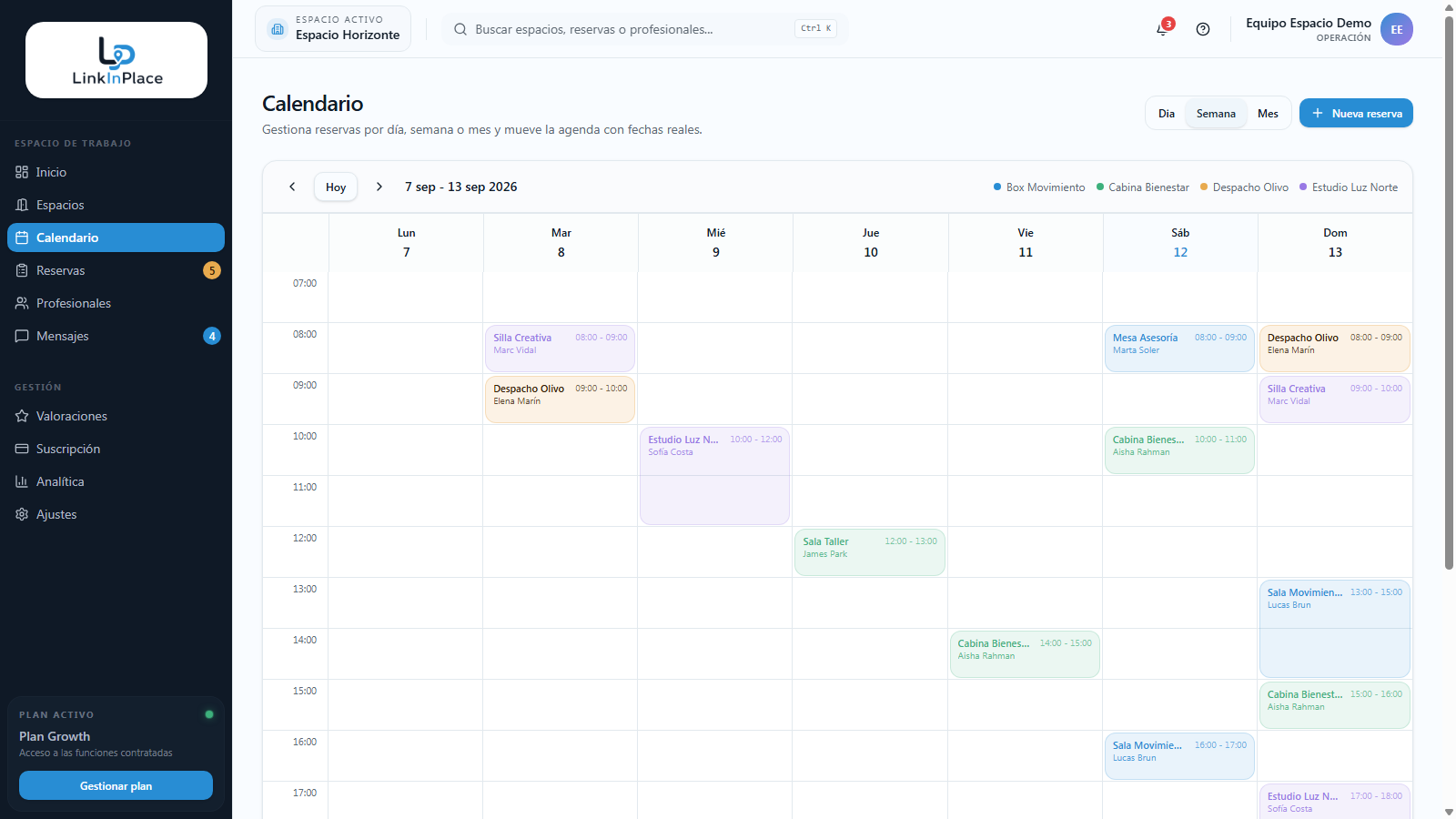Open Estudio Luz Norte booking on Wednesday
The image size is (1456, 819).
pyautogui.click(x=714, y=476)
